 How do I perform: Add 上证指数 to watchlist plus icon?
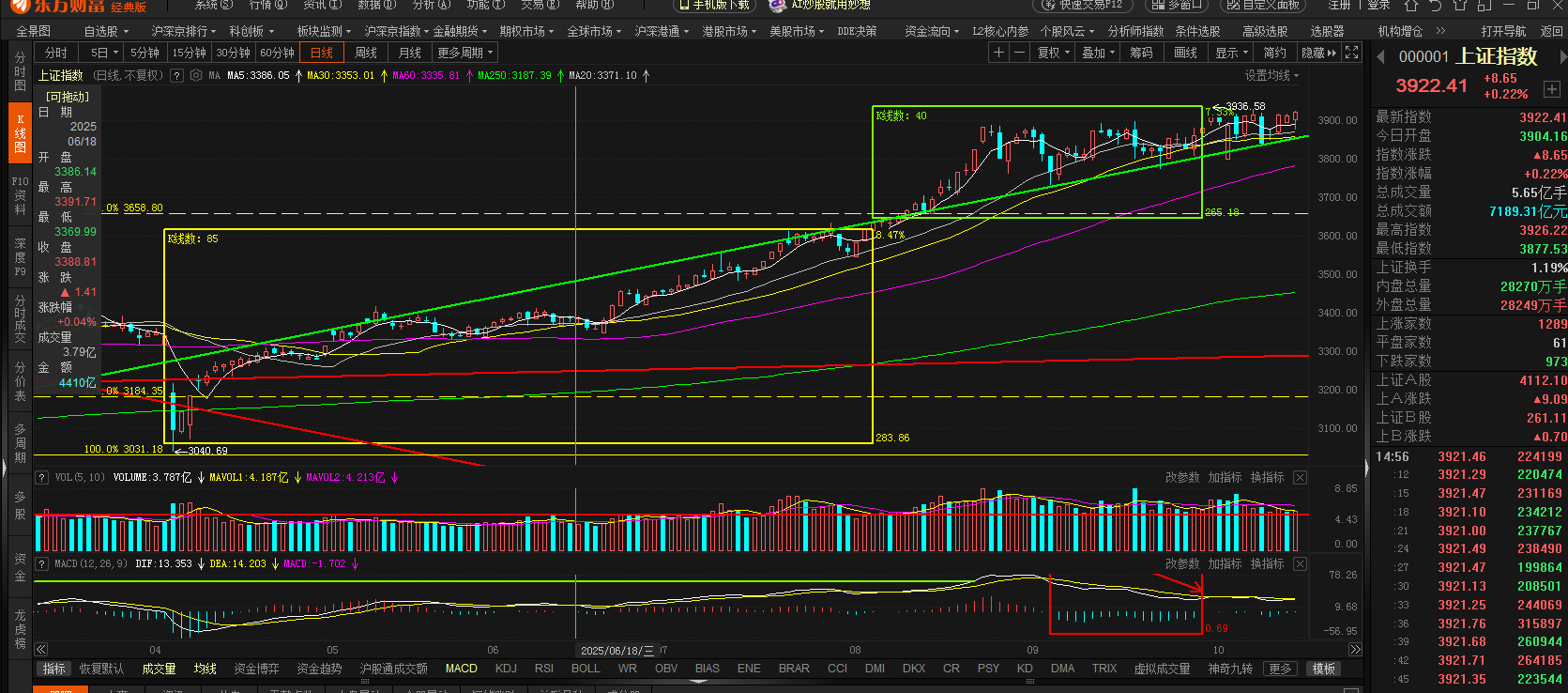pos(1551,89)
